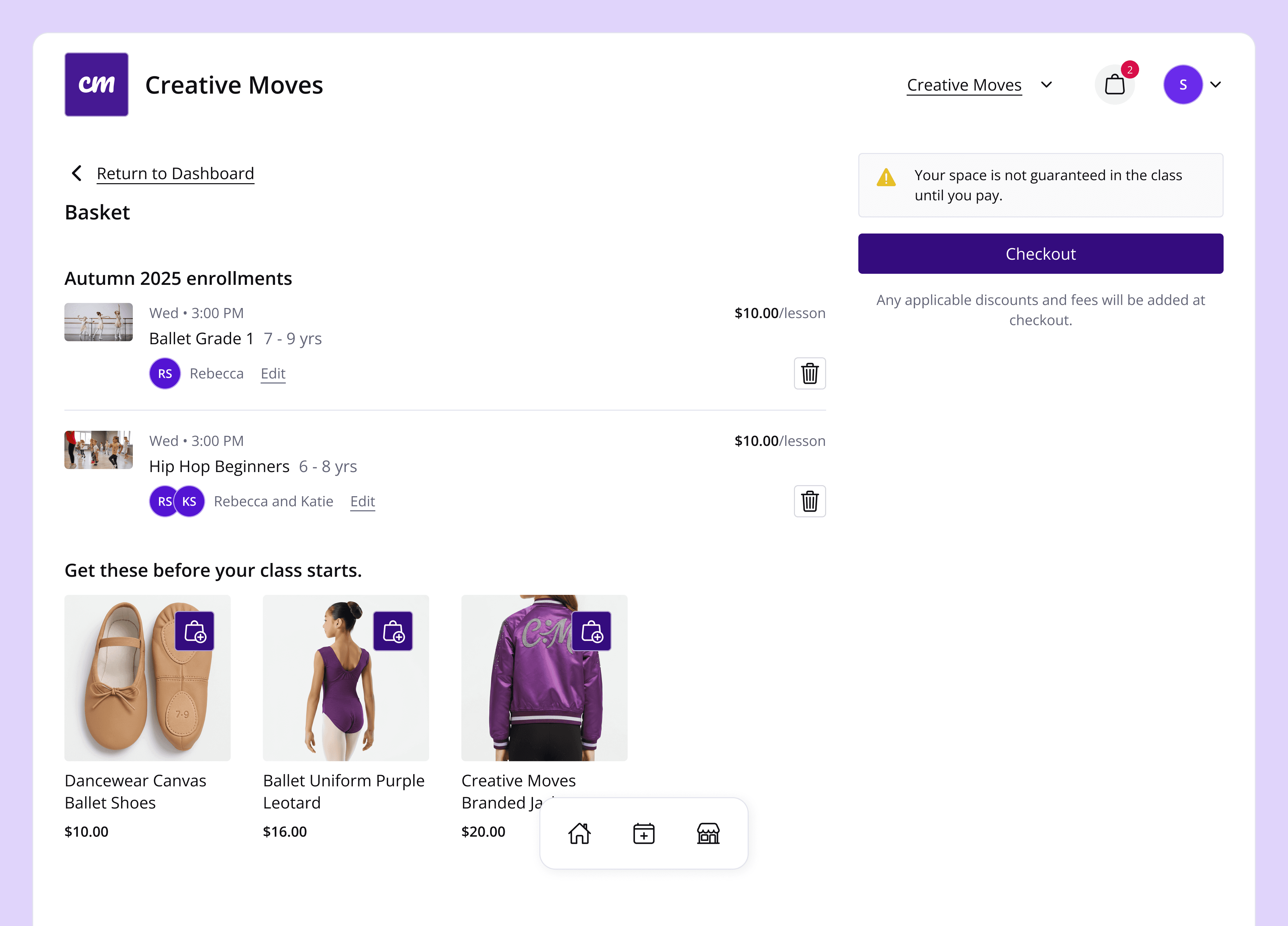Expand the Creative Moves location dropdown
Screen dimensions: 1288x926
point(1046,85)
